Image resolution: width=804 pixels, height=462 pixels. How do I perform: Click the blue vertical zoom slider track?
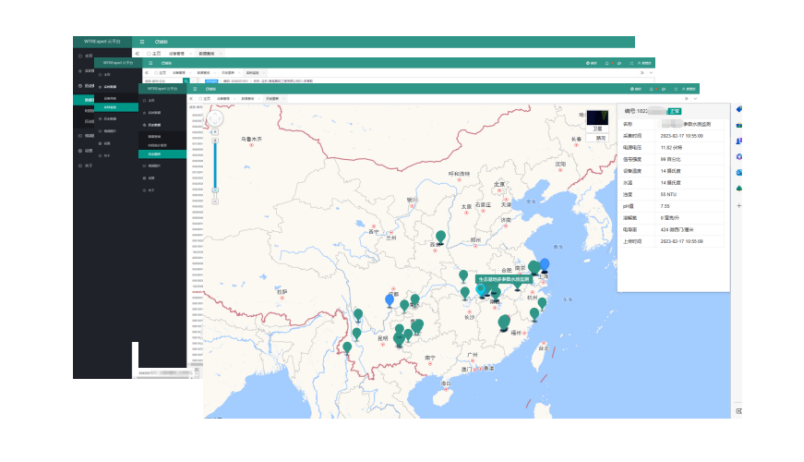[x=215, y=165]
